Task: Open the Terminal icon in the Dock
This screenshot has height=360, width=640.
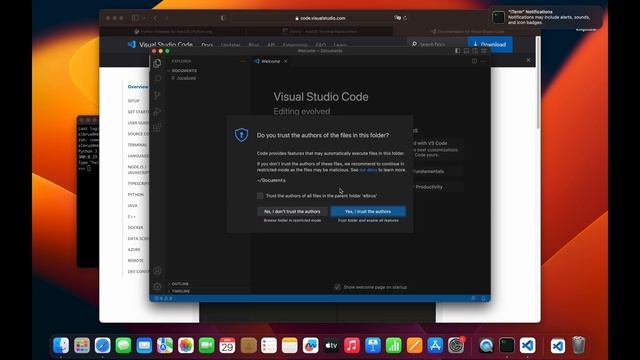Action: 507,345
